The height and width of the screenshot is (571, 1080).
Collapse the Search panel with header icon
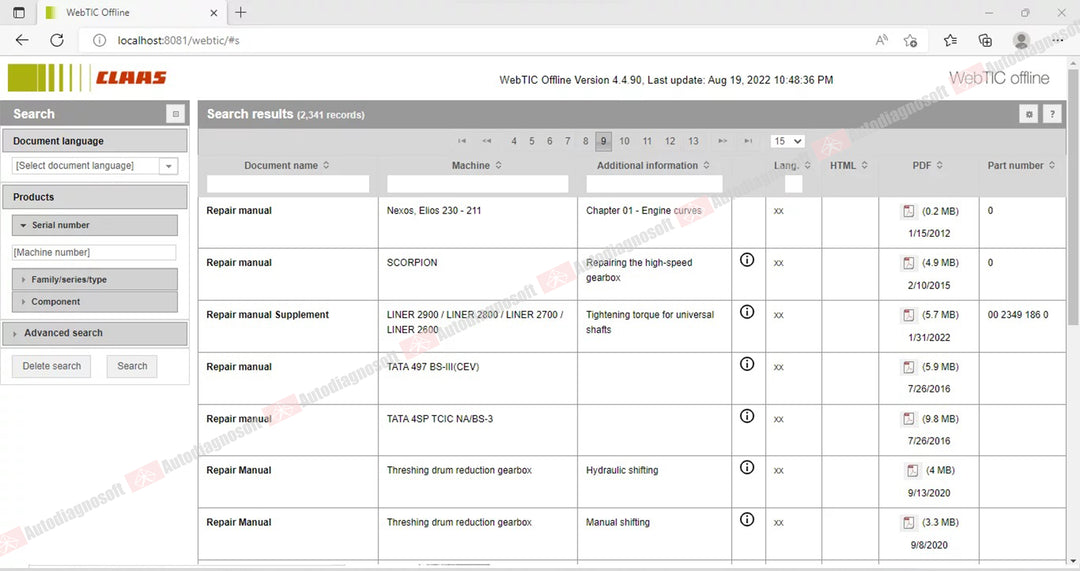coord(176,114)
